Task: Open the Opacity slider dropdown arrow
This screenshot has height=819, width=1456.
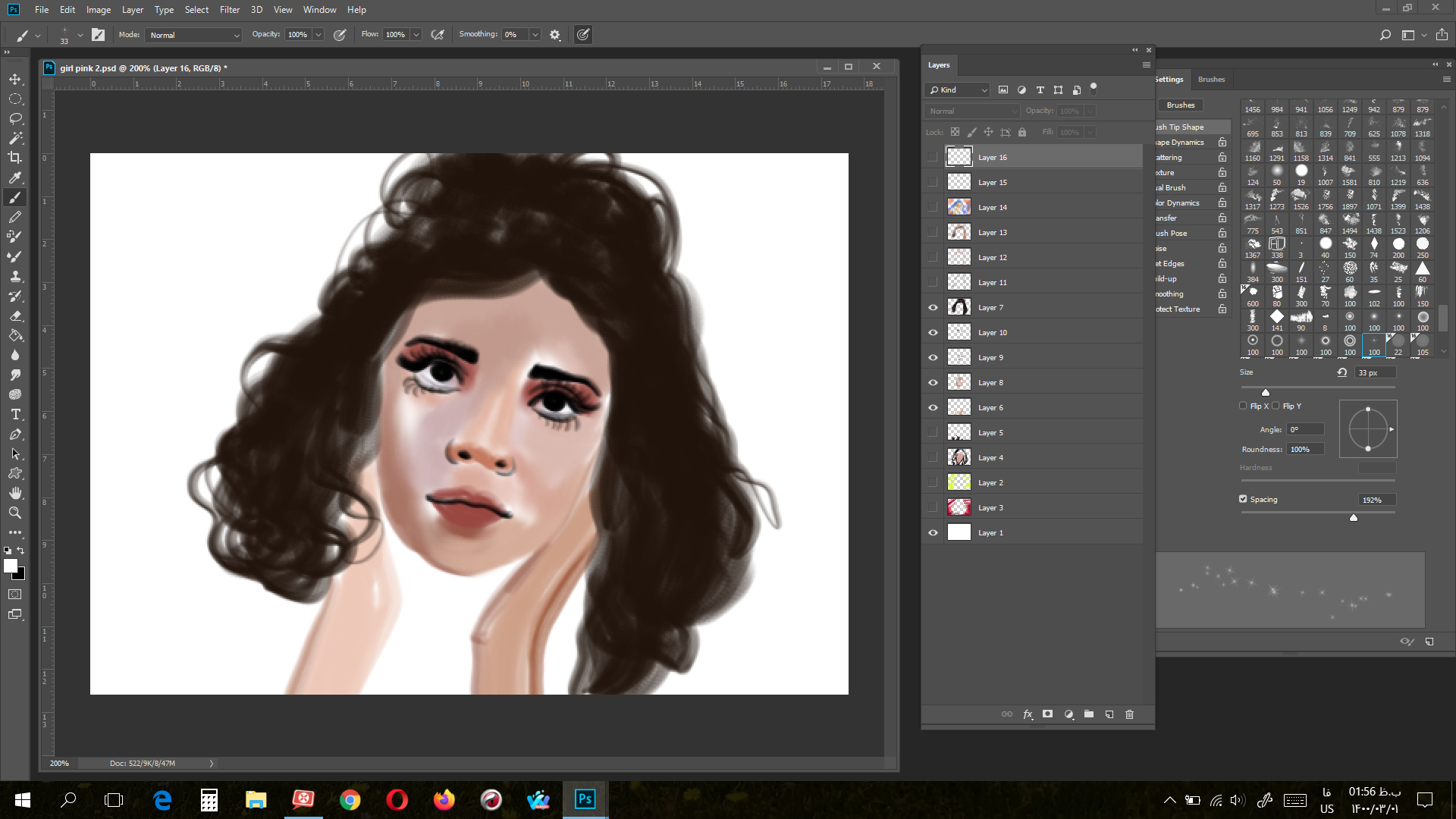Action: click(318, 35)
